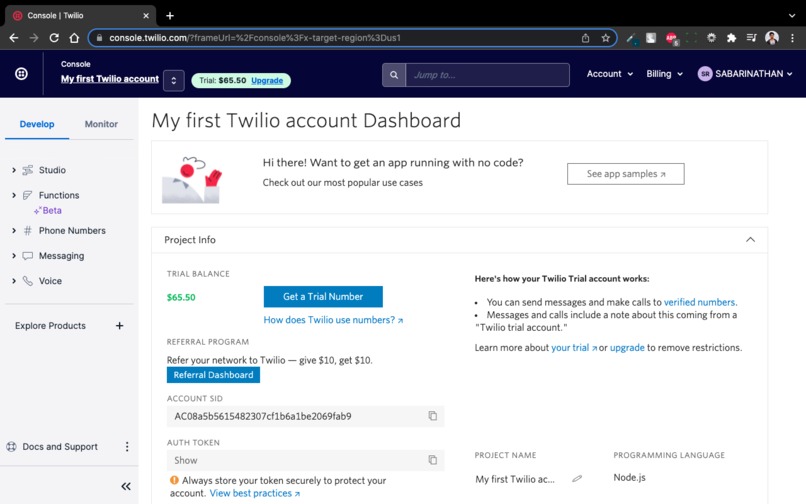Expand the Functions section chevron
Image resolution: width=806 pixels, height=504 pixels.
(x=14, y=195)
